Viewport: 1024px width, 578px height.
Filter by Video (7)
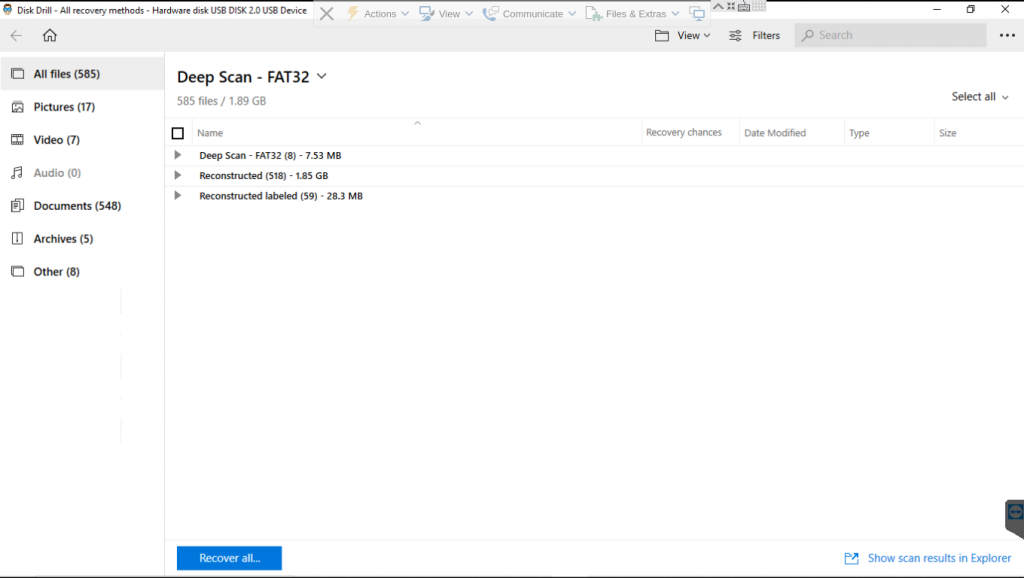82,140
